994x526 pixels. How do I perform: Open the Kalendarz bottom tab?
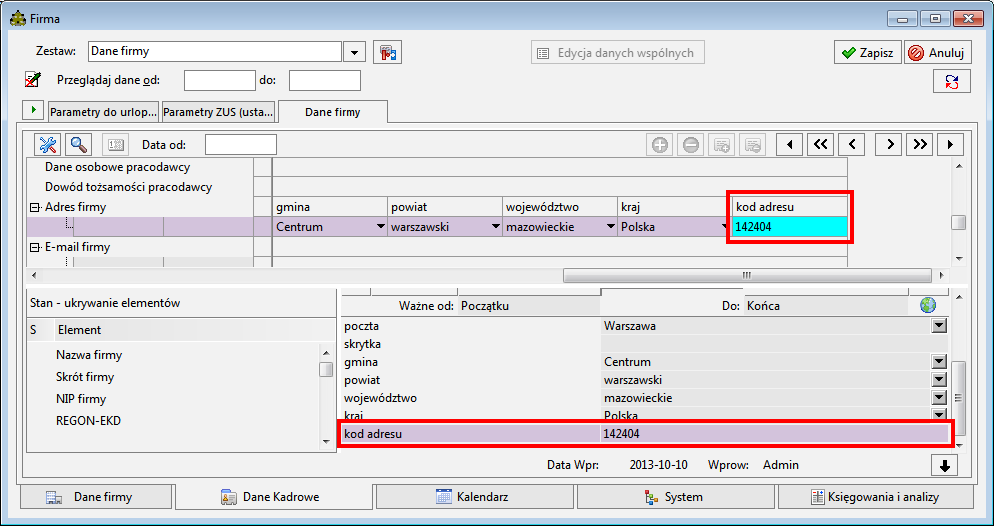coord(474,497)
